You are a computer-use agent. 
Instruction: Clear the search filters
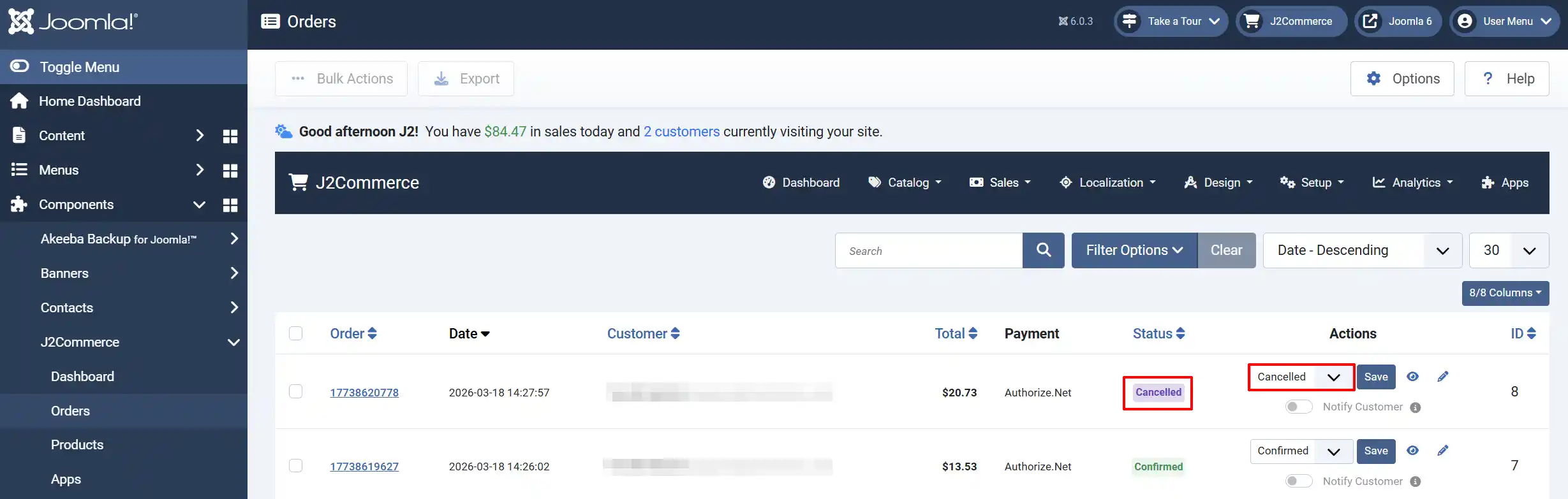(1227, 250)
